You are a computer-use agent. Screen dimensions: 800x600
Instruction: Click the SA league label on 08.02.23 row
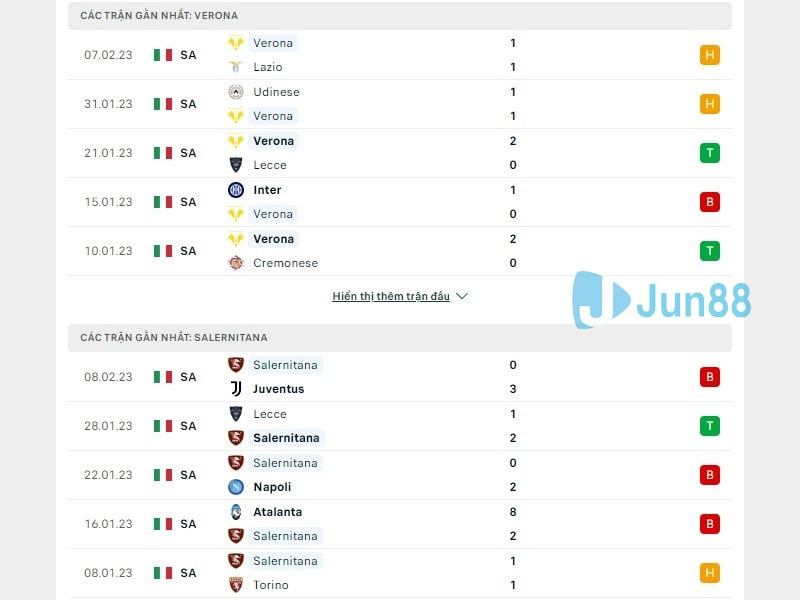point(189,377)
